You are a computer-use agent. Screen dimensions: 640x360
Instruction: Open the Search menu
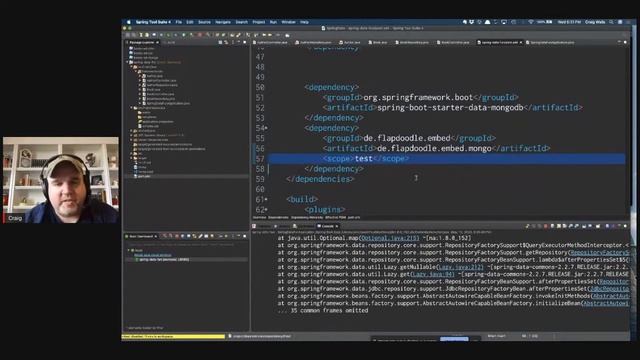click(242, 22)
